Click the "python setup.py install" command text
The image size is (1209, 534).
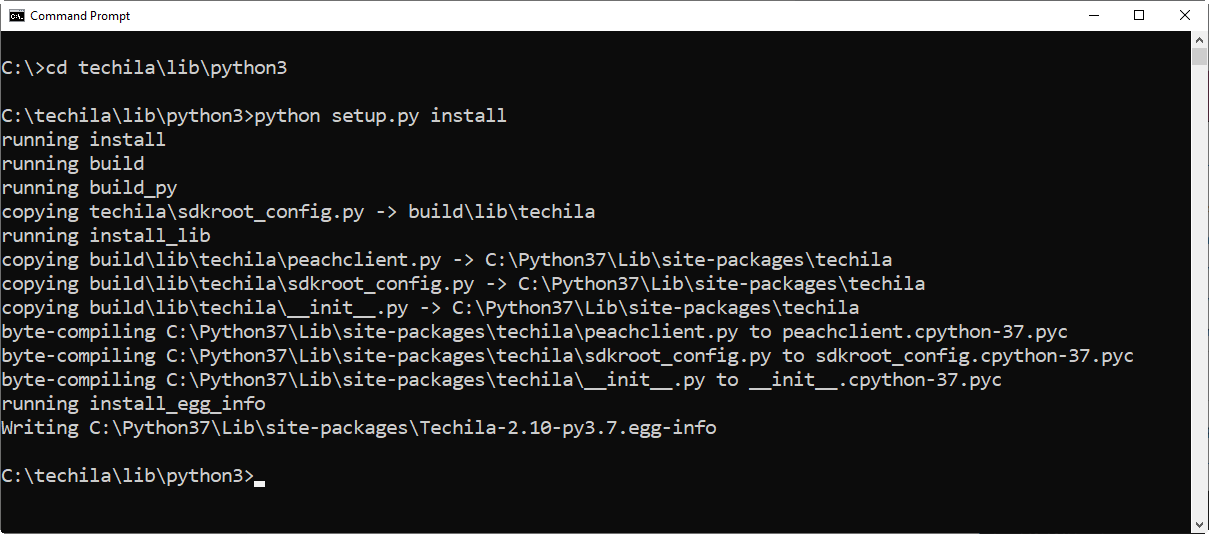tap(380, 116)
